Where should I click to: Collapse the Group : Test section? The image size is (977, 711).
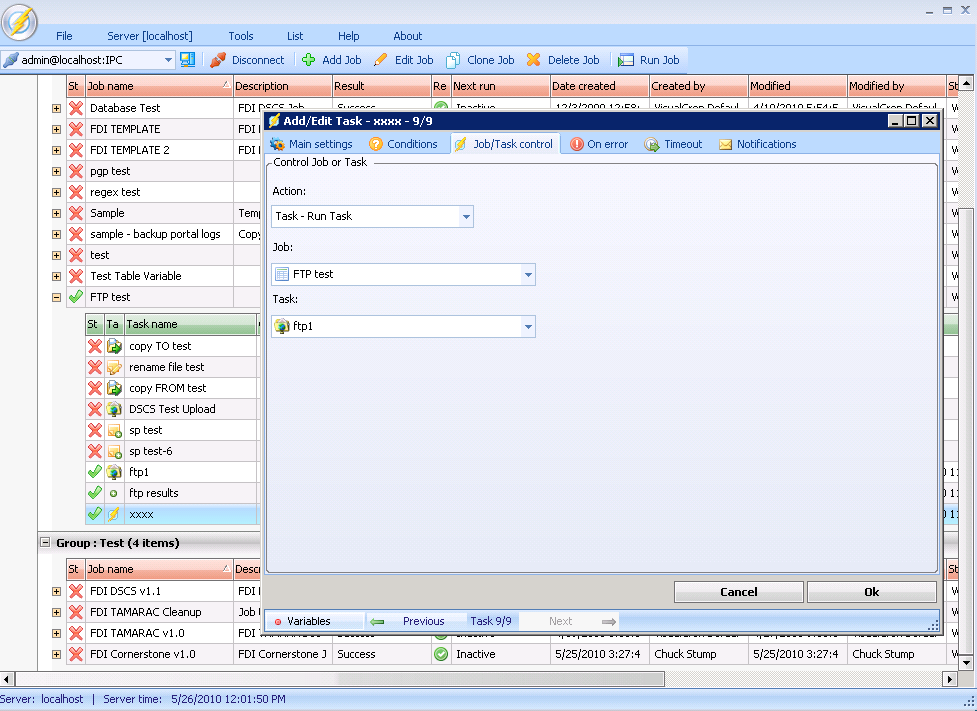coord(45,542)
